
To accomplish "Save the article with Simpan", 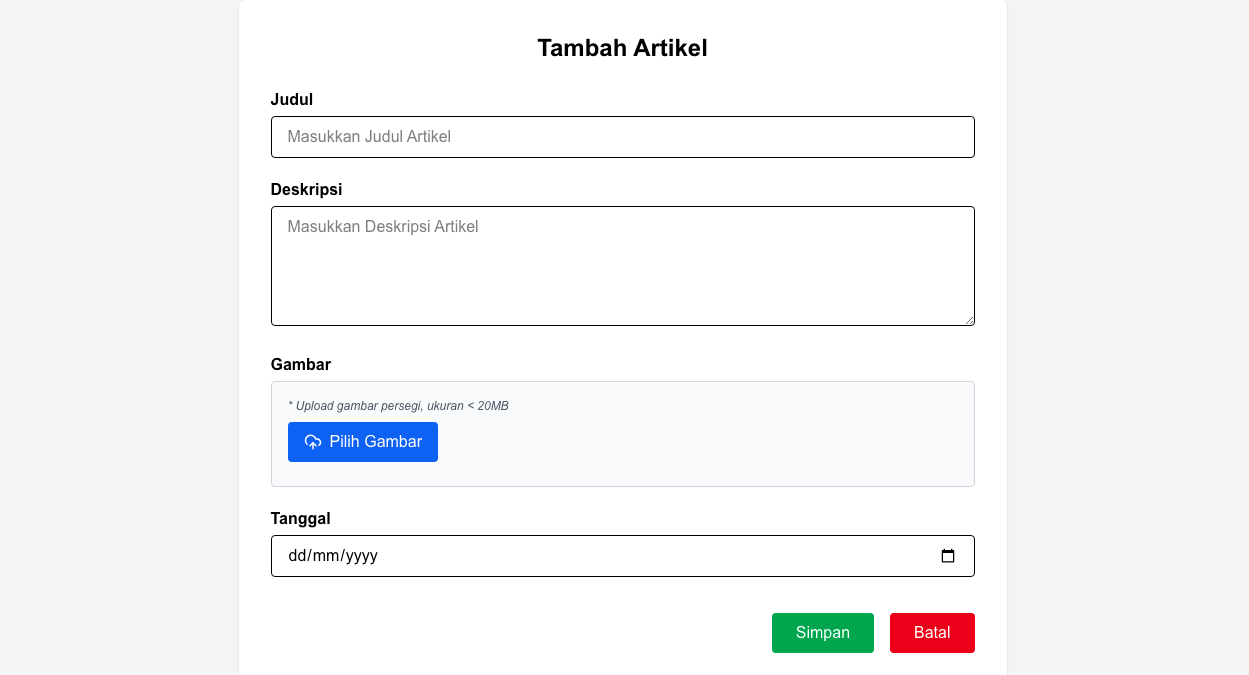I will [x=822, y=633].
